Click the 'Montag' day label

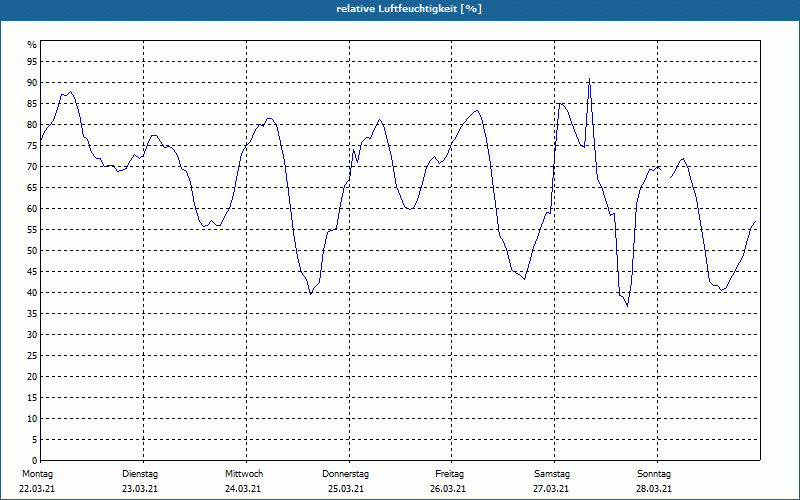(x=37, y=474)
